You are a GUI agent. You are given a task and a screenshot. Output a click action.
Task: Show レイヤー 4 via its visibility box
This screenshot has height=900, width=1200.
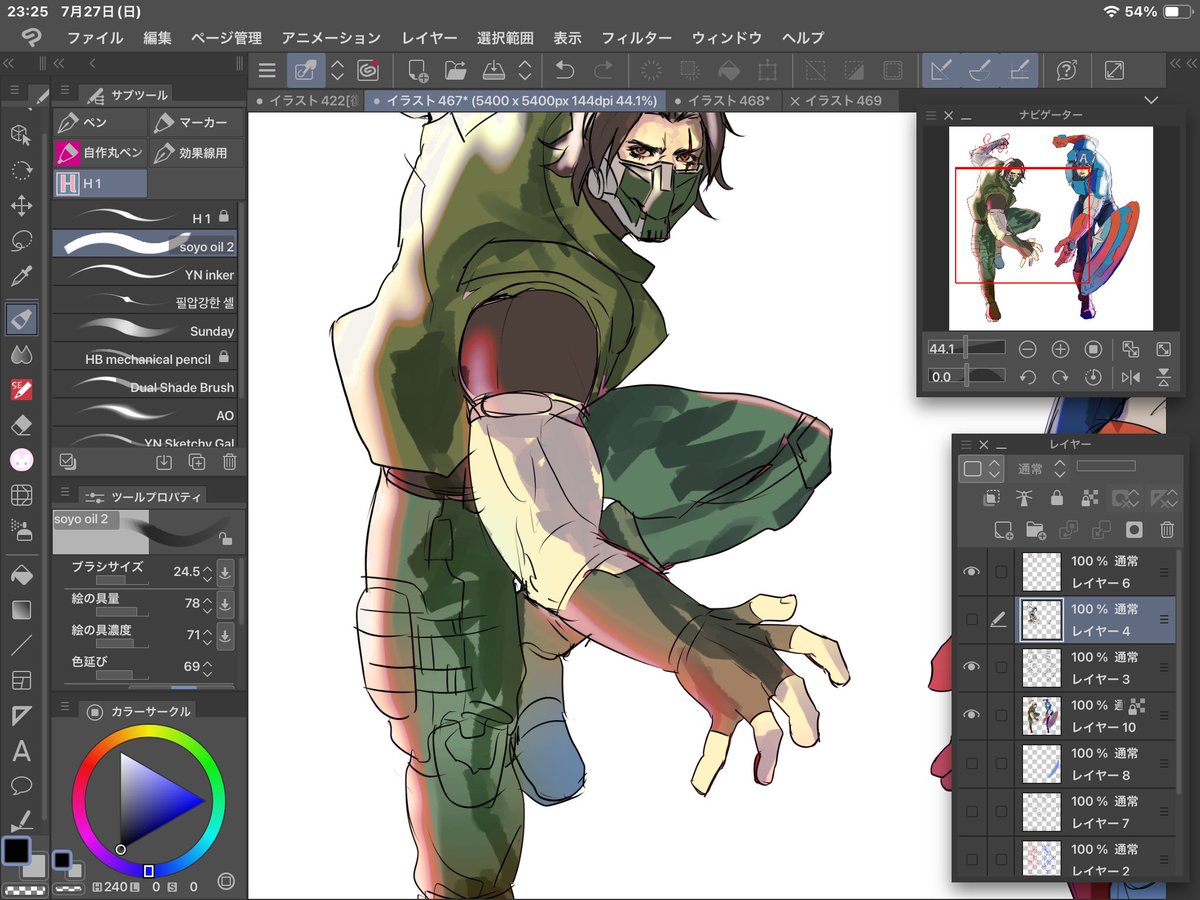coord(970,620)
